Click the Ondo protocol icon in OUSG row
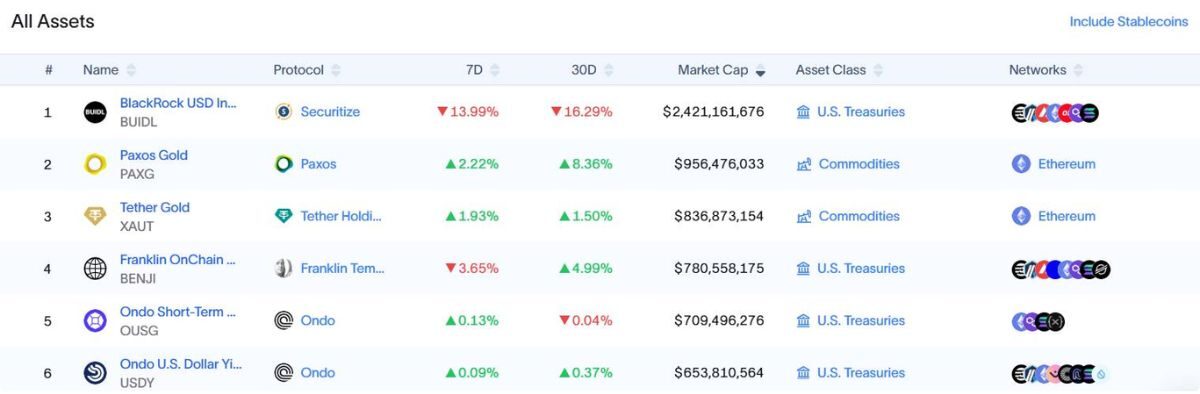The height and width of the screenshot is (394, 1200). pos(284,321)
